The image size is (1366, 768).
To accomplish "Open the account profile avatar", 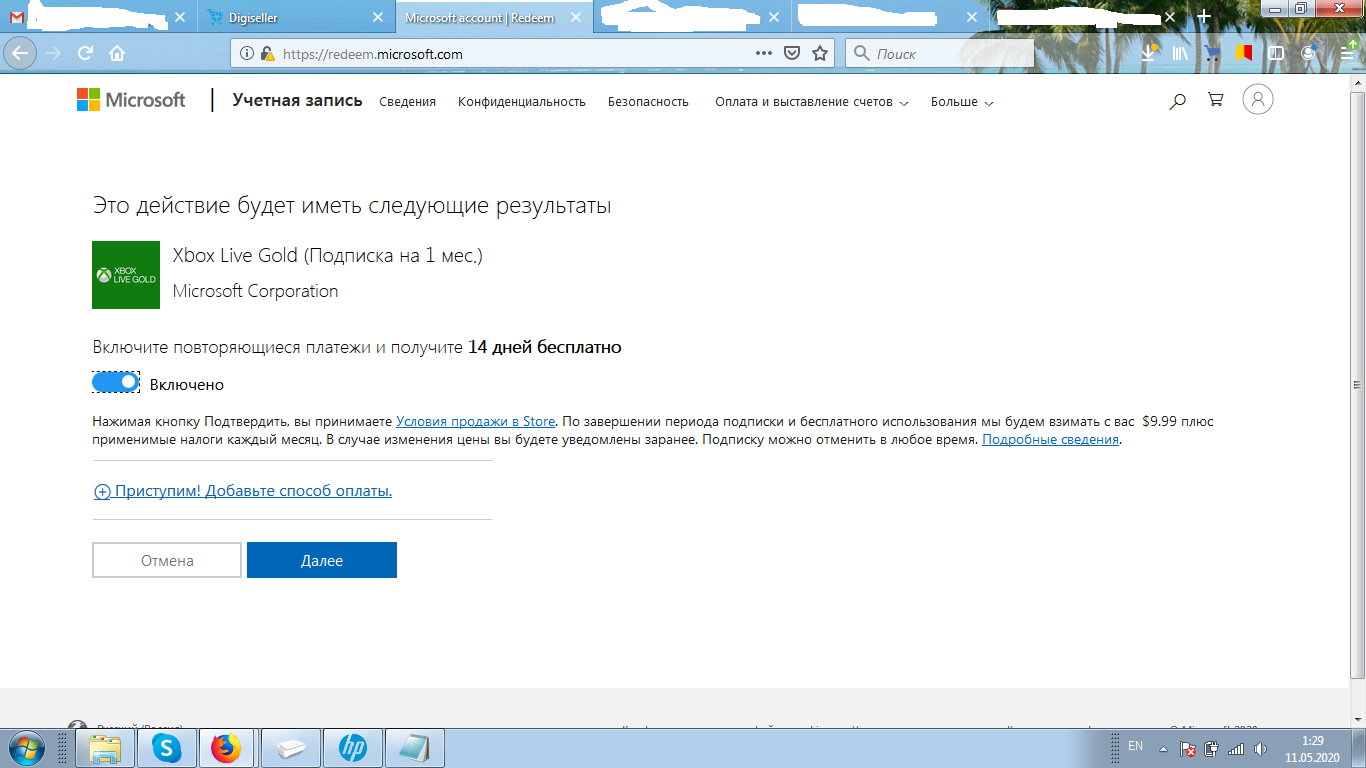I will pos(1258,99).
